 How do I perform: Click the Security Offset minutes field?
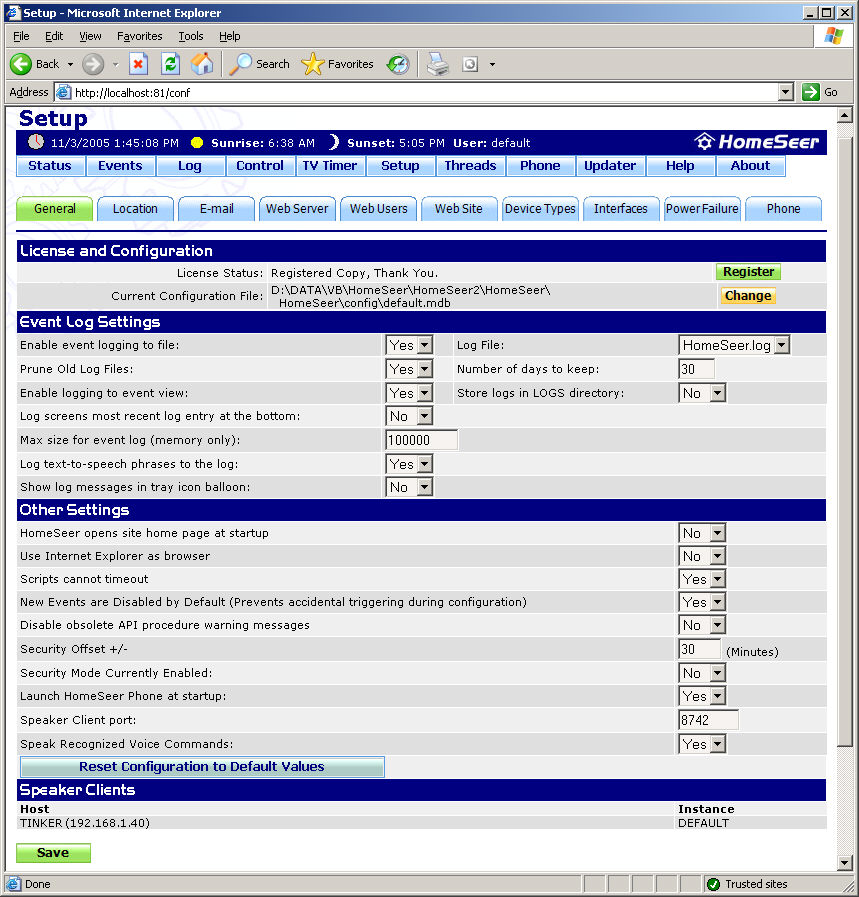click(699, 649)
